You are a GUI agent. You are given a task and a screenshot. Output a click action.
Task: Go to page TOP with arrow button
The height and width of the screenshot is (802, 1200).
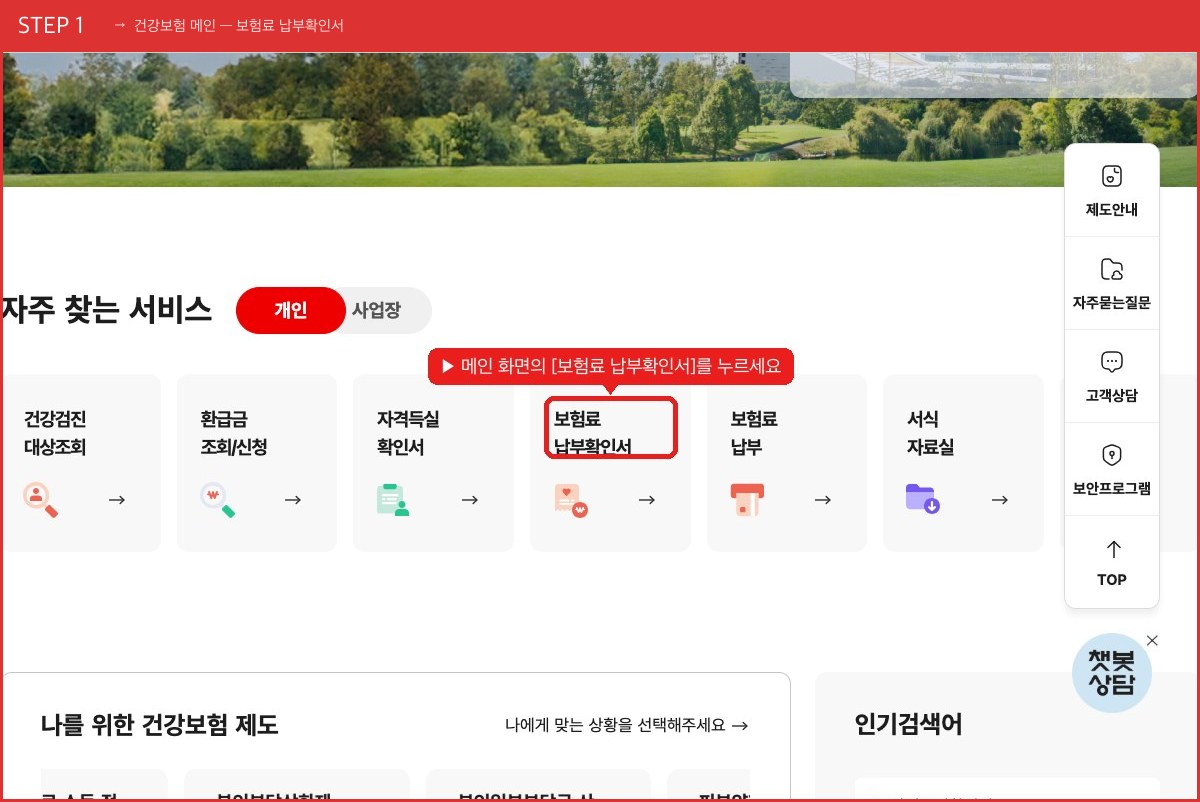1112,562
